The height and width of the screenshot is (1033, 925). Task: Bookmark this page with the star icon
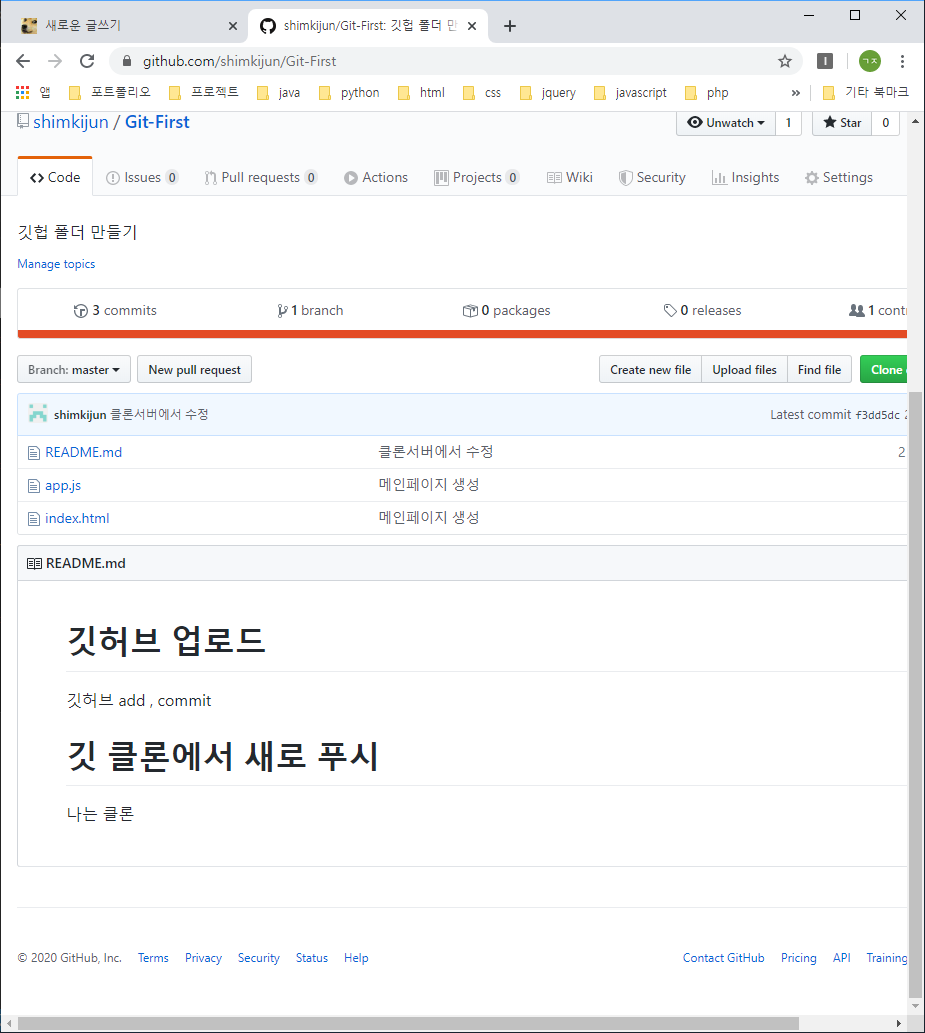pyautogui.click(x=785, y=61)
